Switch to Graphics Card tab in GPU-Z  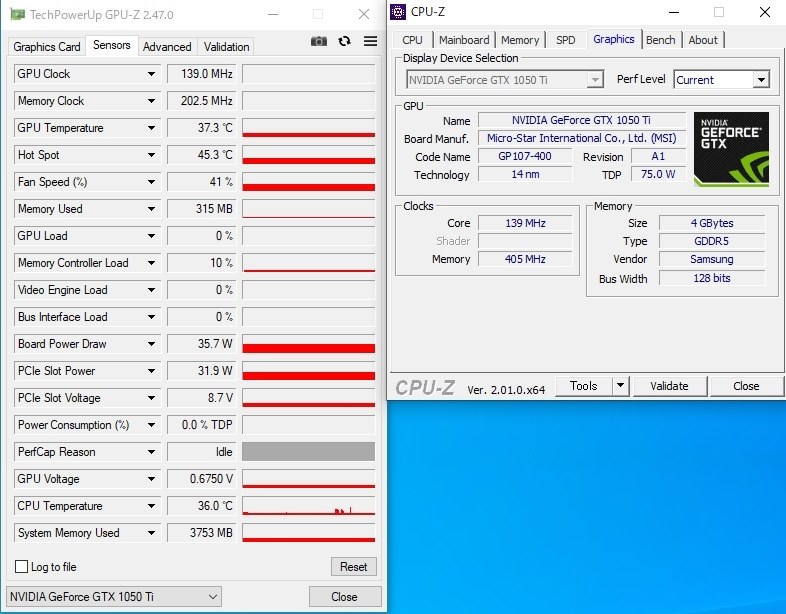point(47,47)
